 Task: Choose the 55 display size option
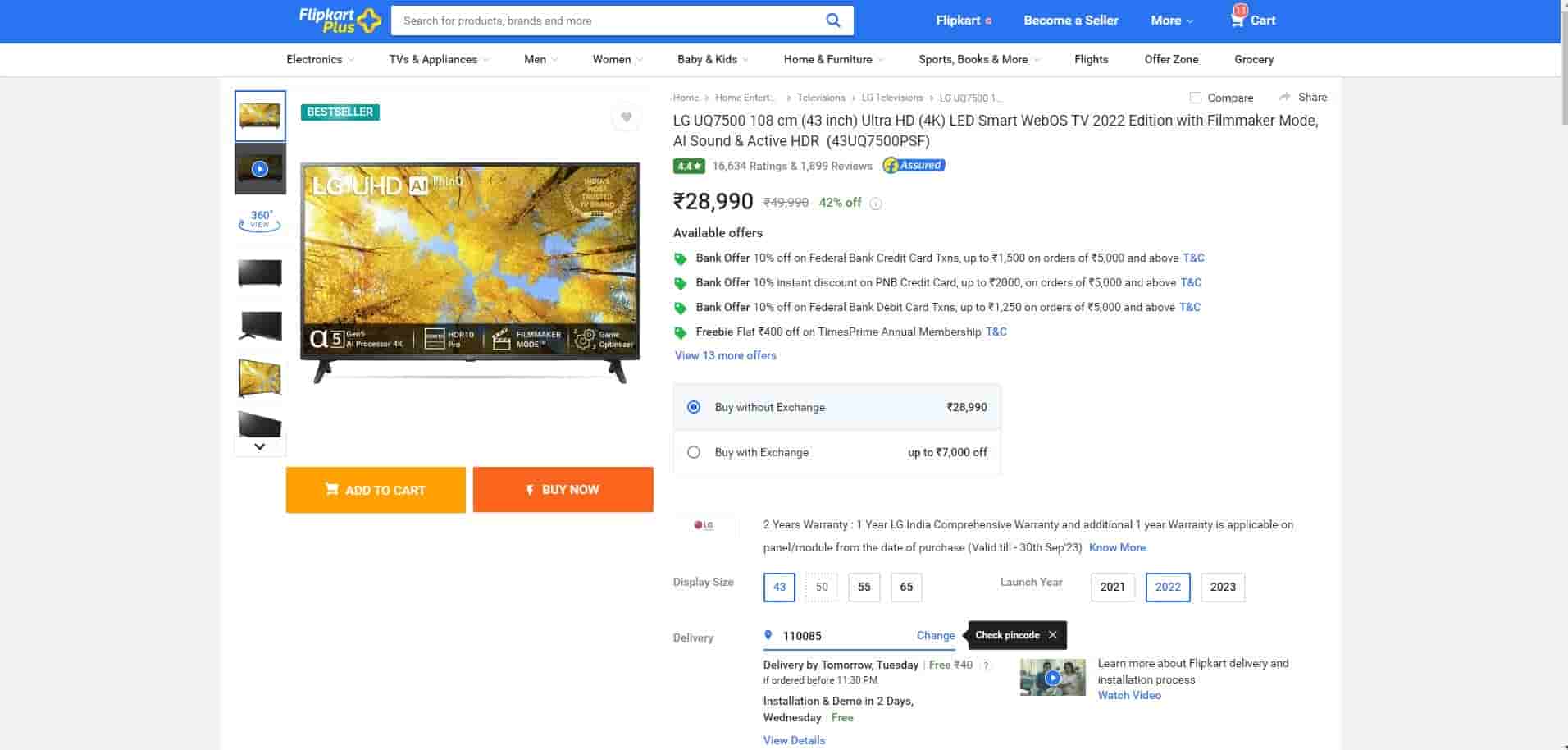point(864,587)
